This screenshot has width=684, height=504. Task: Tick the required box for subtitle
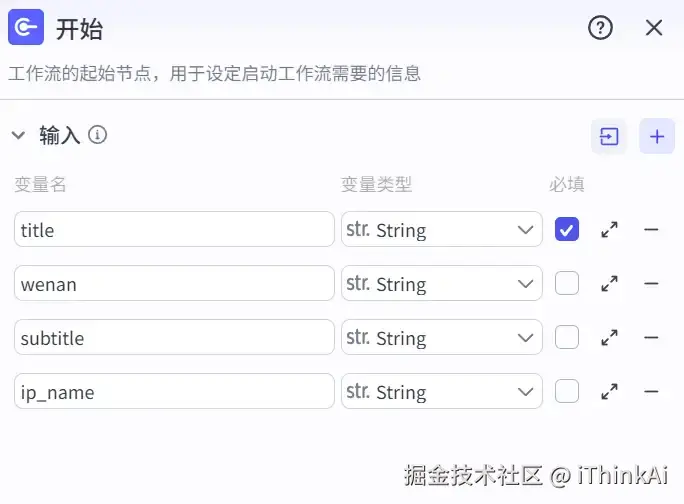point(567,338)
